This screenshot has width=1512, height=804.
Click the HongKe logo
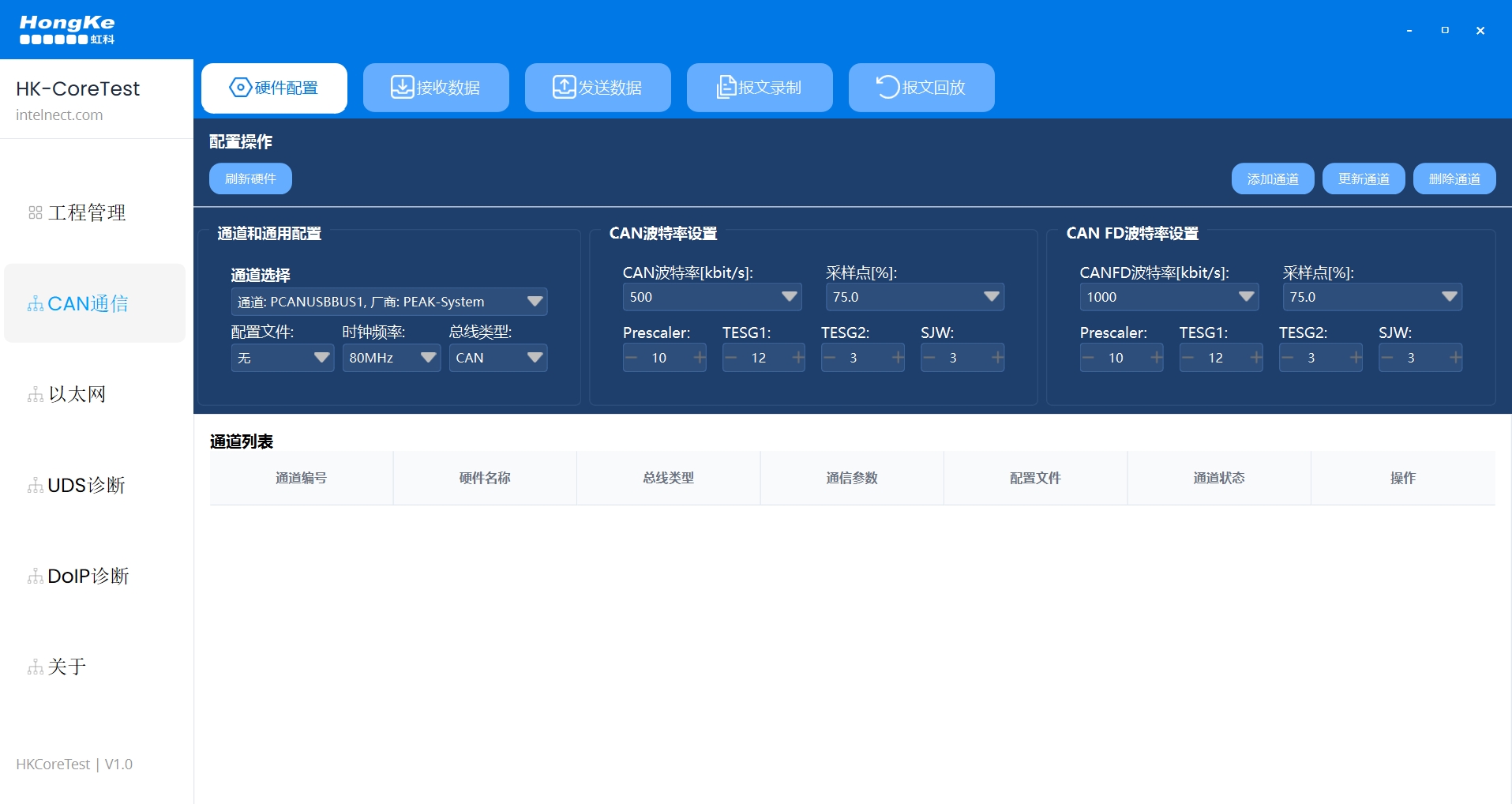pos(67,29)
